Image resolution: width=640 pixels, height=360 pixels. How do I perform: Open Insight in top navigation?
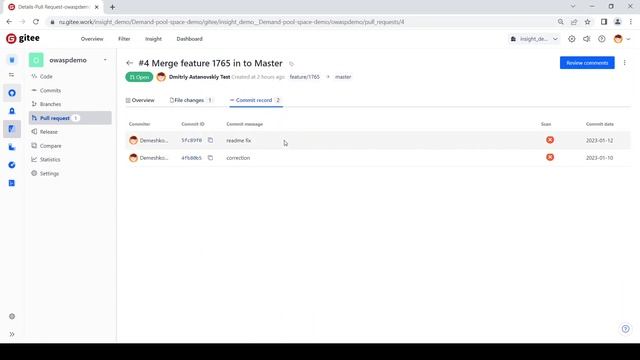(153, 39)
